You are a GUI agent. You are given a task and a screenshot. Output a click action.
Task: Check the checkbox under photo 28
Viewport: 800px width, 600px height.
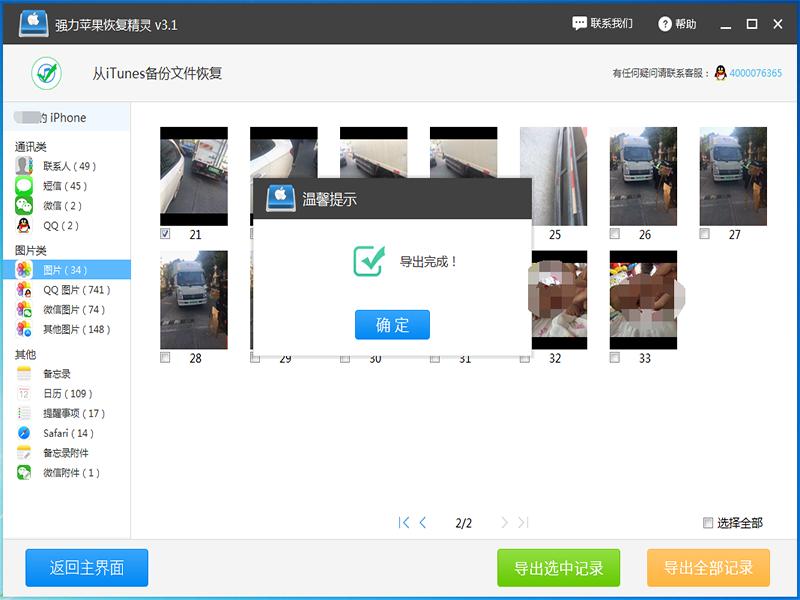(x=166, y=355)
